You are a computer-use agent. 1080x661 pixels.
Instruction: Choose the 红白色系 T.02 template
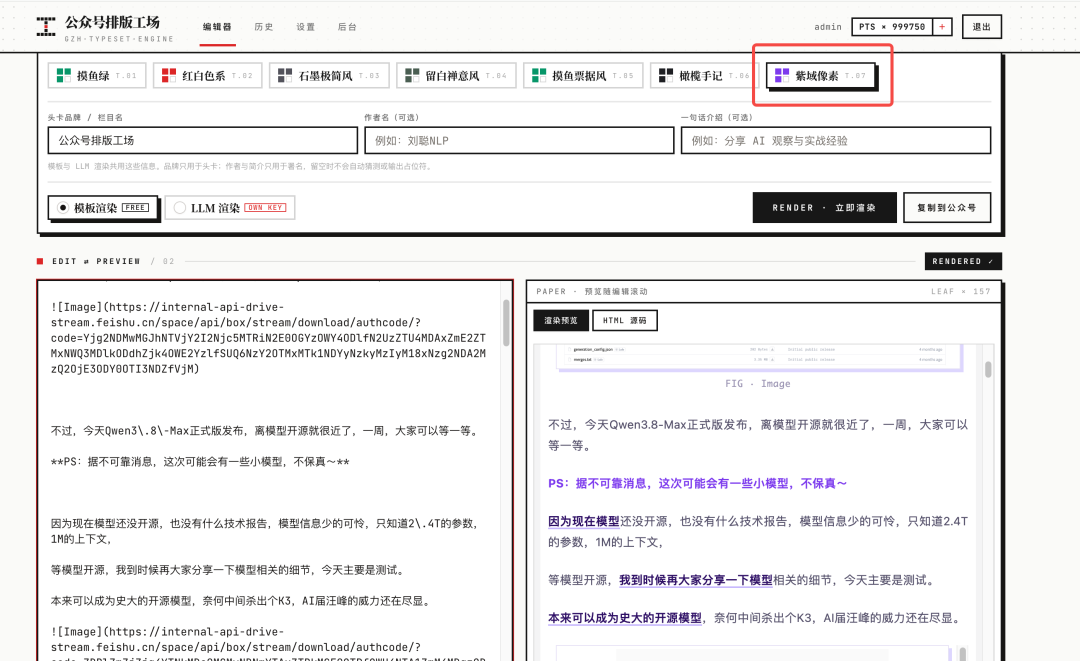coord(207,76)
